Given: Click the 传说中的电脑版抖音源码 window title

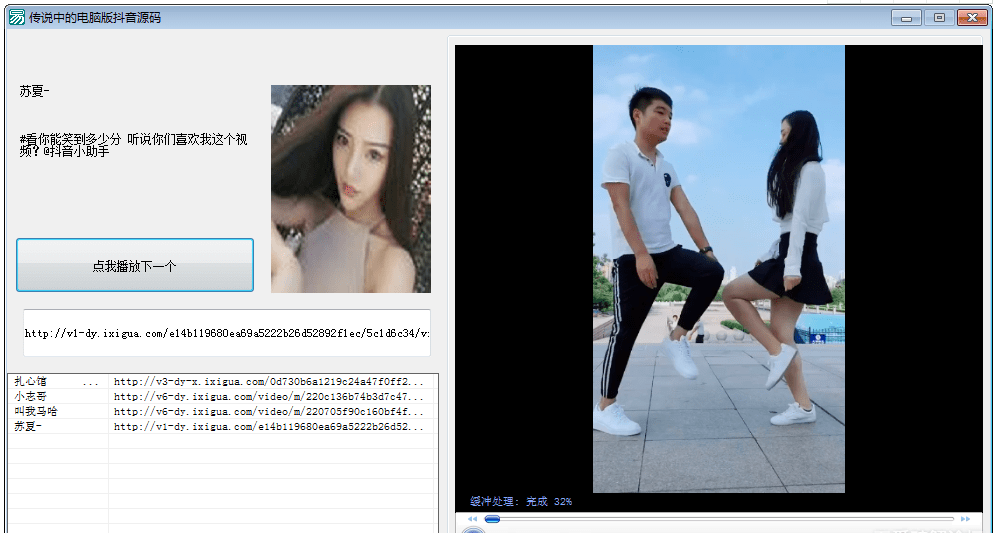Looking at the screenshot, I should (95, 17).
